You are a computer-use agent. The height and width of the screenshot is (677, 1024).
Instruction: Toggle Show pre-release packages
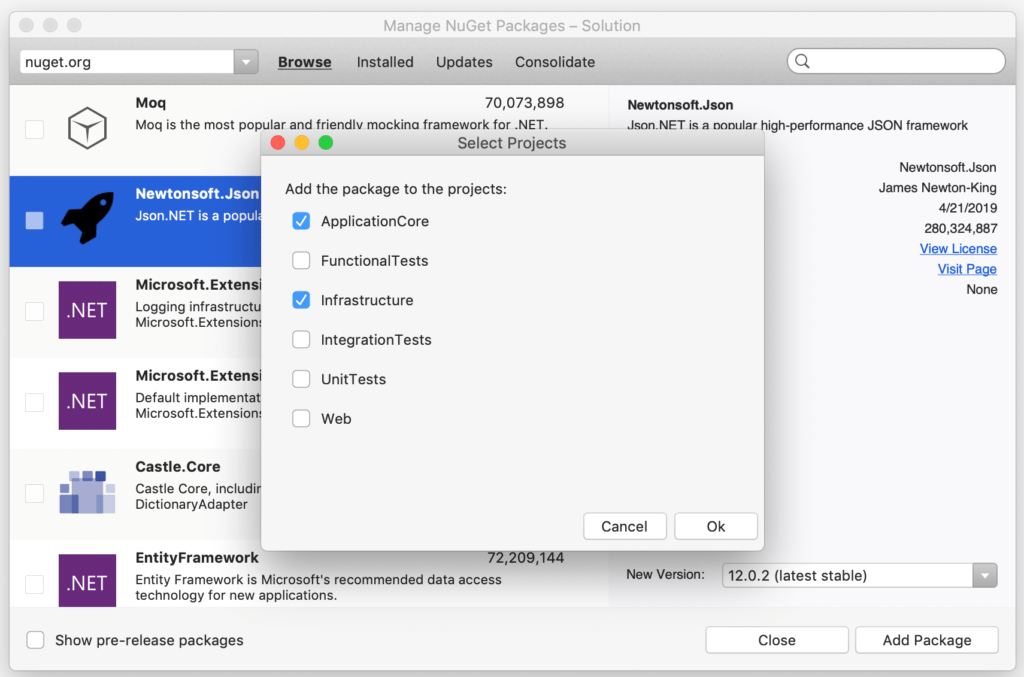[x=35, y=639]
